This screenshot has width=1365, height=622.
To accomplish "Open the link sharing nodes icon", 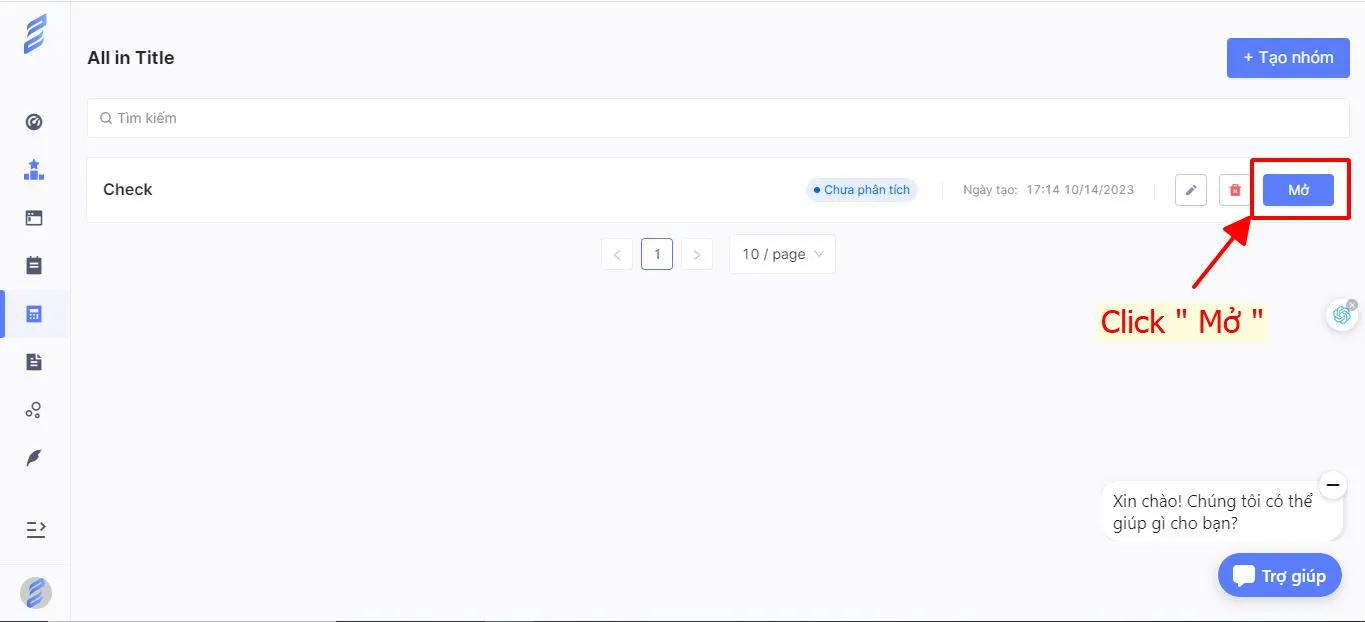I will coord(33,409).
